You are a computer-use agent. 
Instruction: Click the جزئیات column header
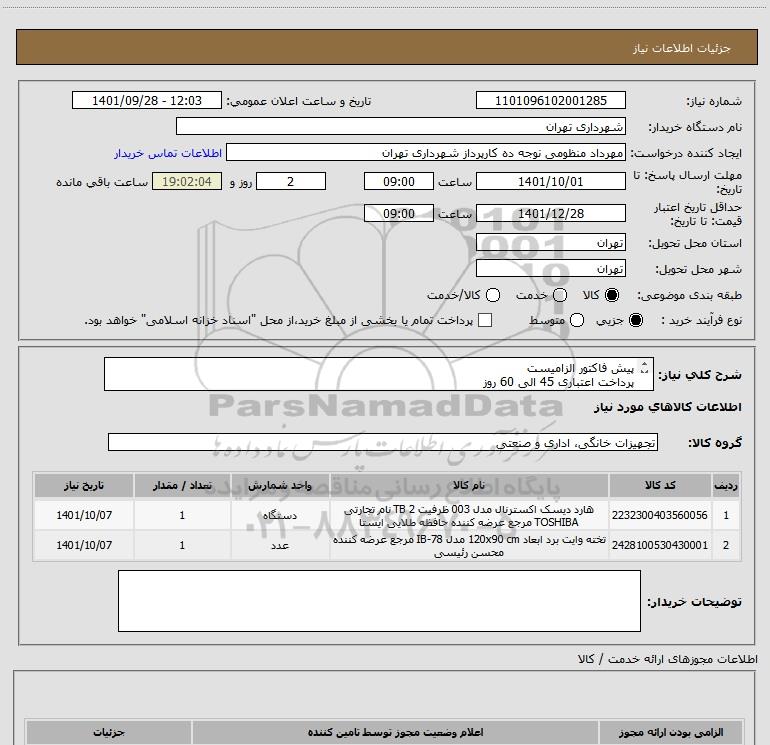coord(109,732)
